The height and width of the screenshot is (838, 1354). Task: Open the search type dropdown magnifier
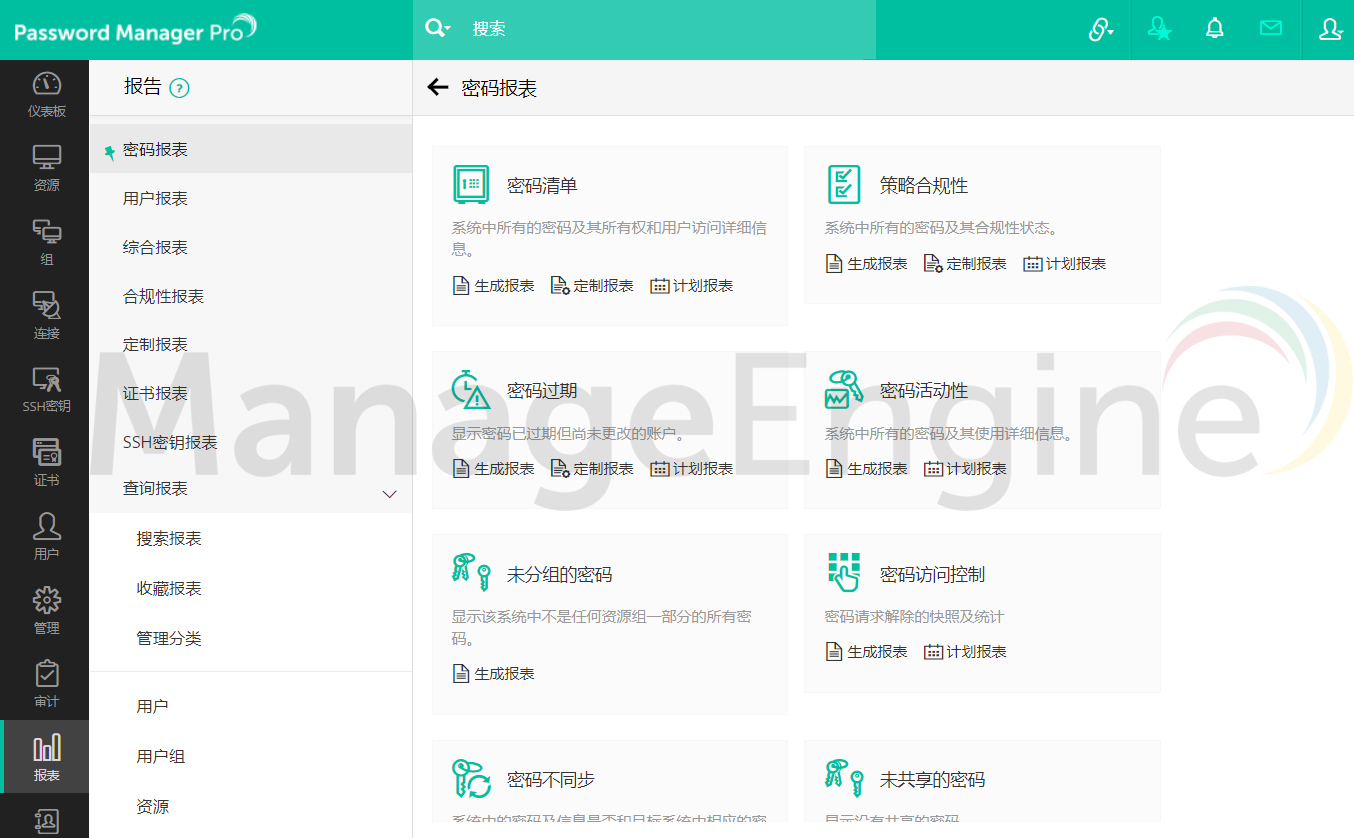tap(438, 29)
